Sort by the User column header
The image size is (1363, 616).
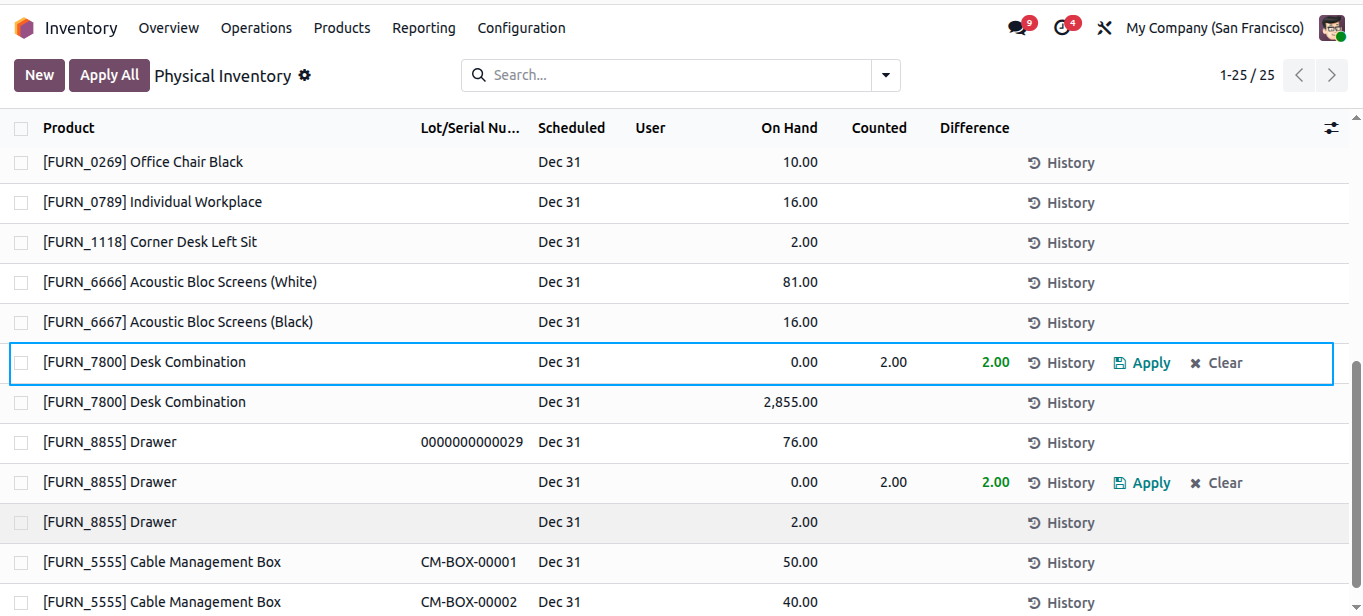[x=650, y=128]
